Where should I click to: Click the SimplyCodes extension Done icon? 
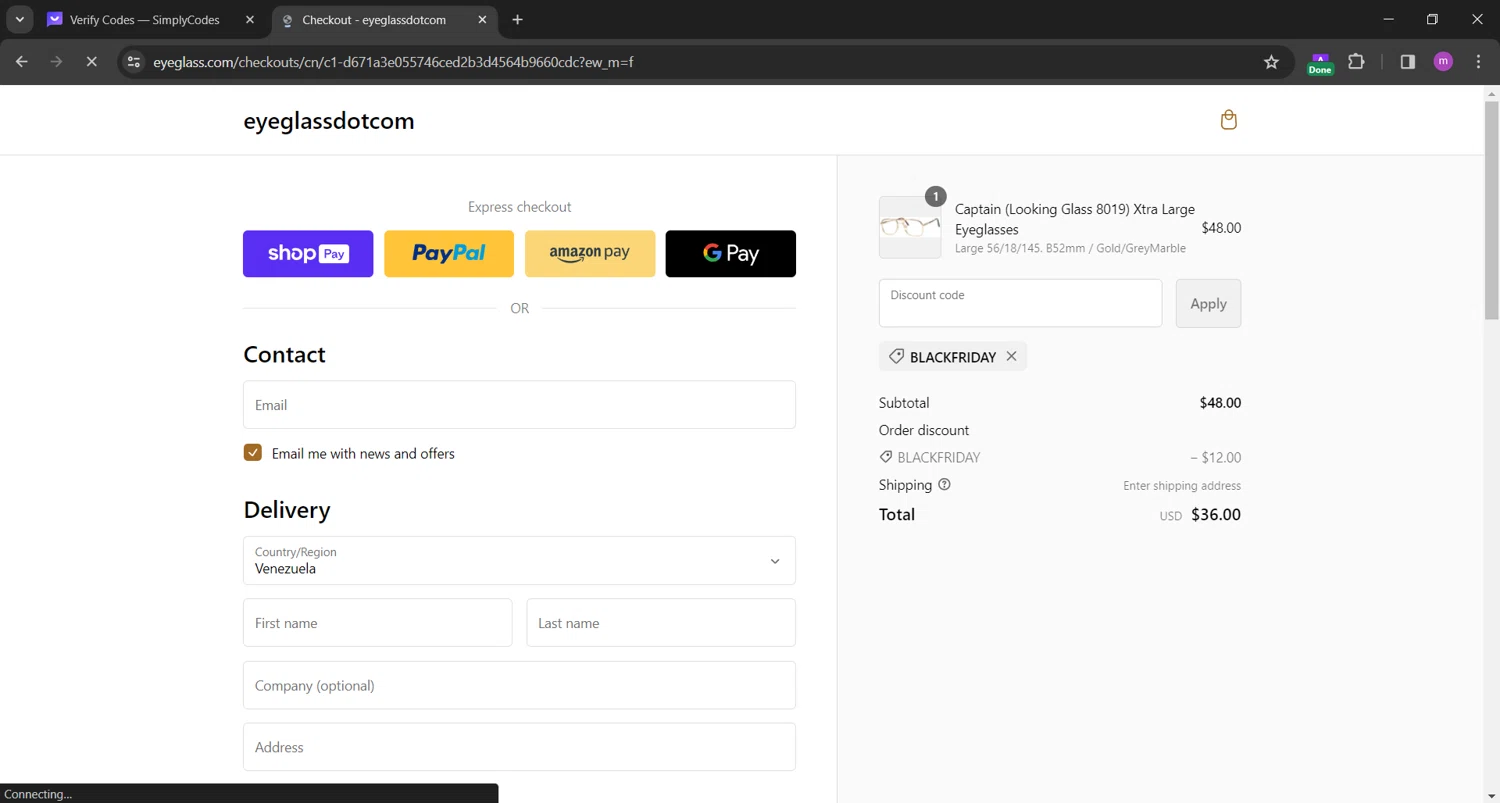click(x=1320, y=63)
